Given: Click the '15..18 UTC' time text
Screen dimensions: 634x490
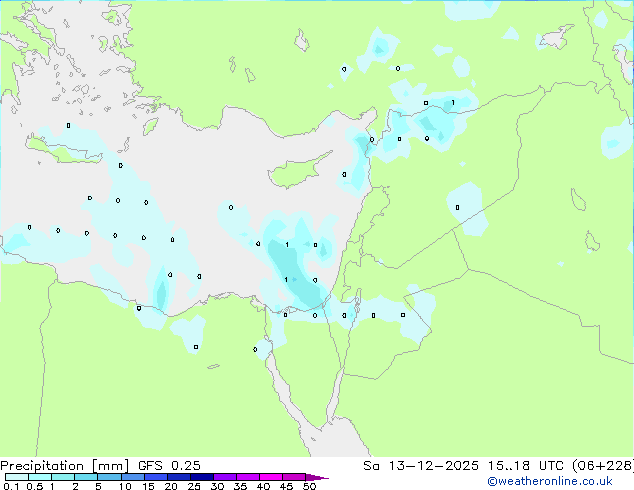Looking at the screenshot, I should click(x=525, y=466).
